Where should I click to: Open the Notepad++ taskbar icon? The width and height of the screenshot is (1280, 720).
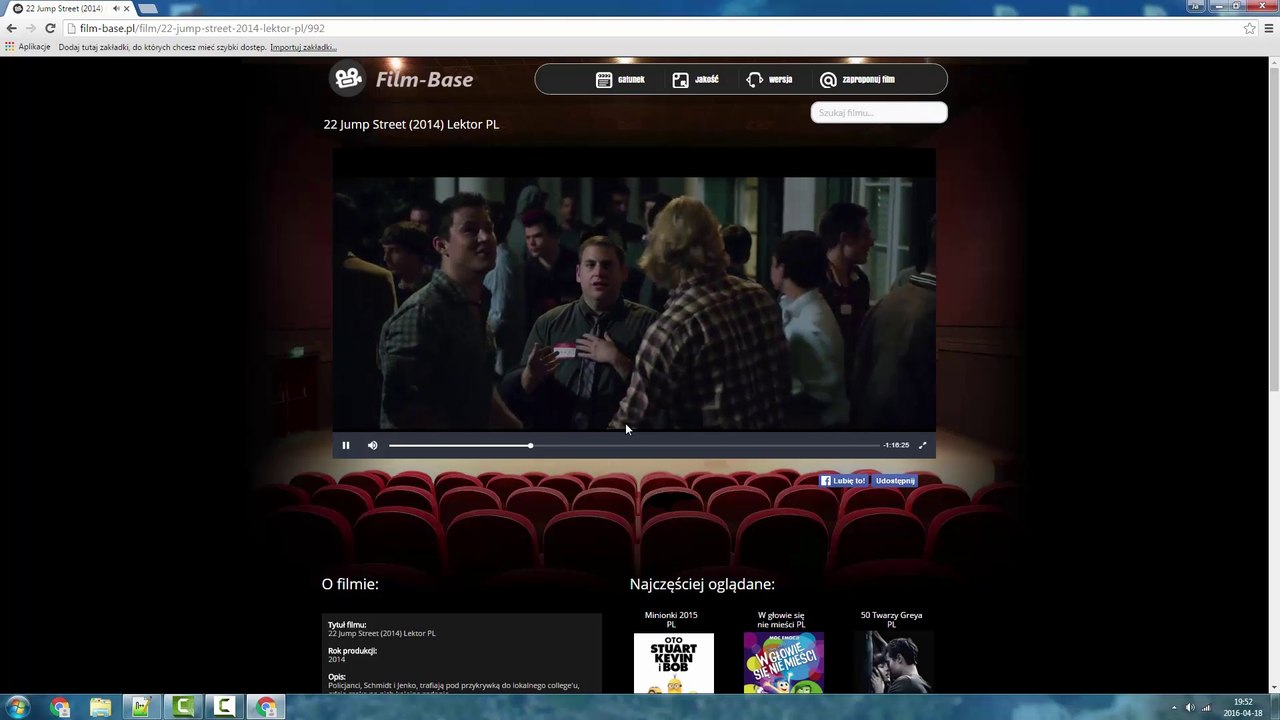click(142, 708)
